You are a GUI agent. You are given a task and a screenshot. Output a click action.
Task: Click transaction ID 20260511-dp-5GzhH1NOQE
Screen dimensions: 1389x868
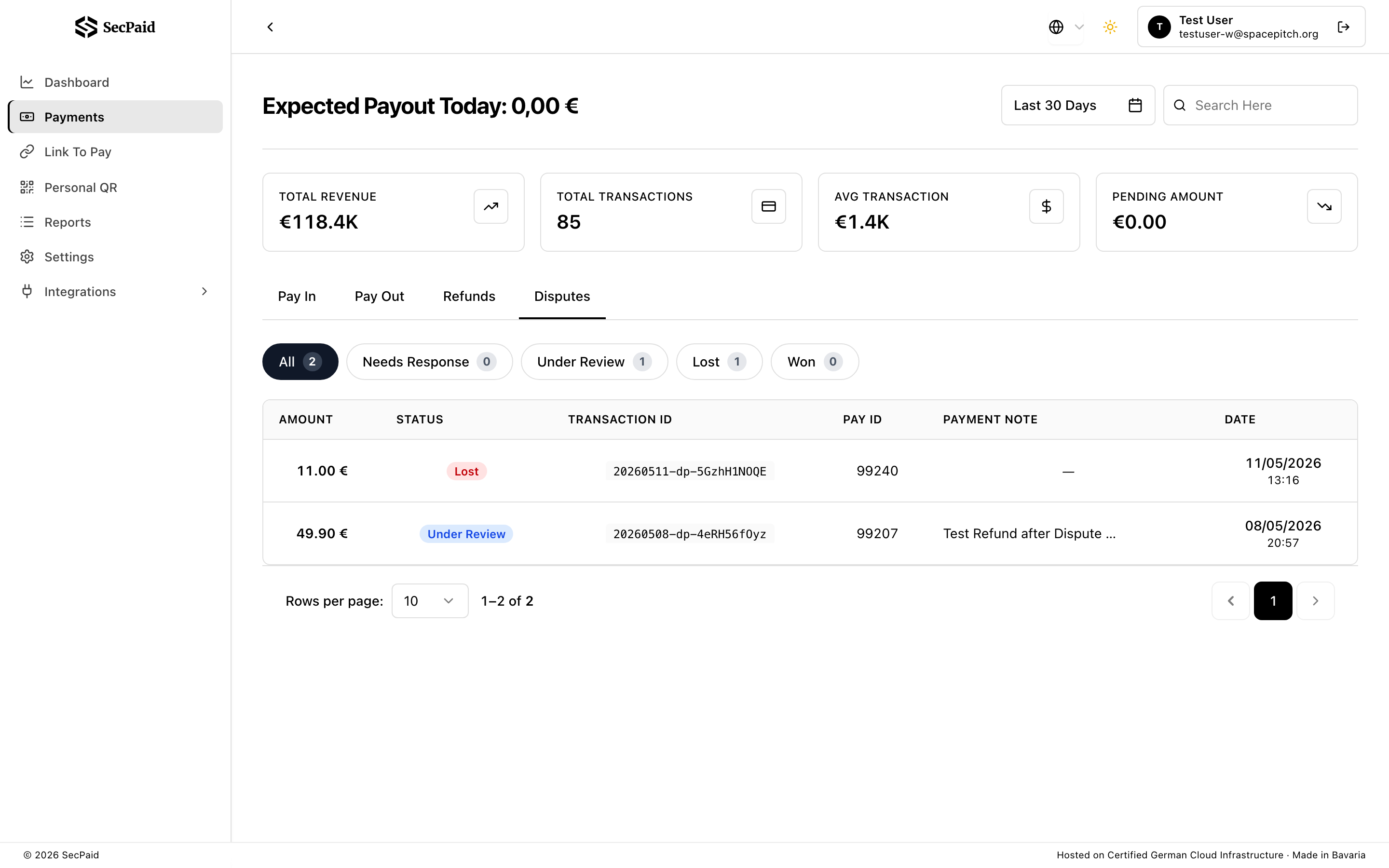coord(690,471)
